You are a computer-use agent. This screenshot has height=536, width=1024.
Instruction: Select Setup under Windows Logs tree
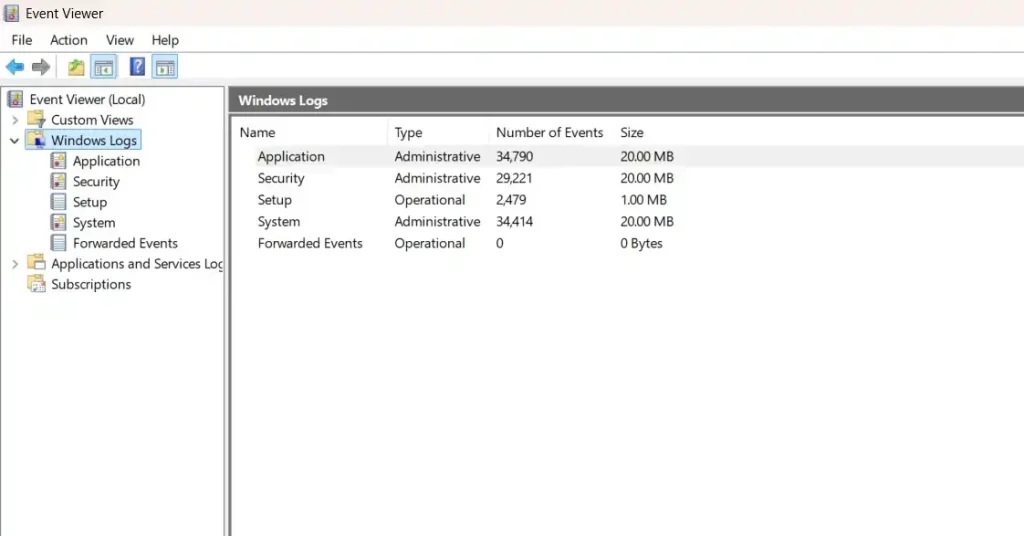pyautogui.click(x=89, y=202)
